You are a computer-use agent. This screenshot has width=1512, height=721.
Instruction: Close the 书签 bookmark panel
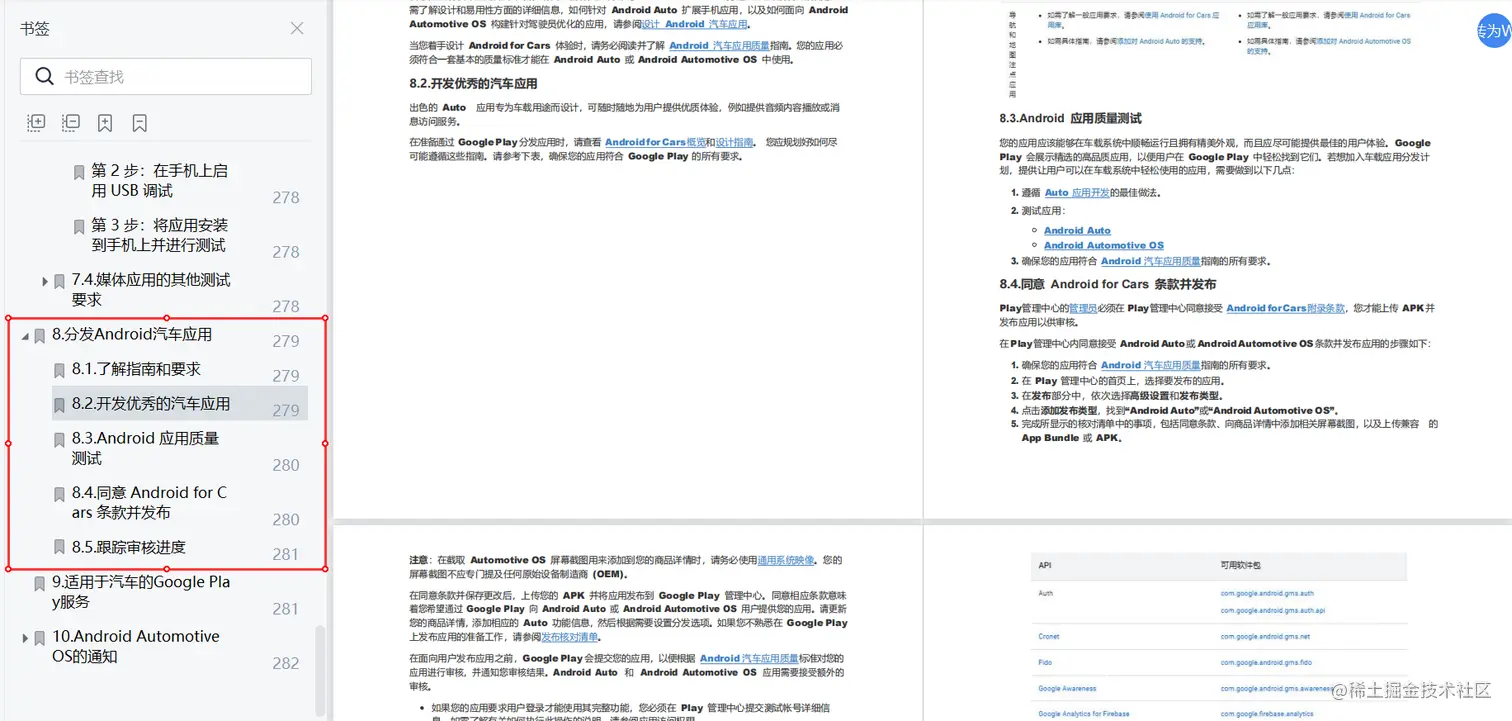tap(297, 28)
